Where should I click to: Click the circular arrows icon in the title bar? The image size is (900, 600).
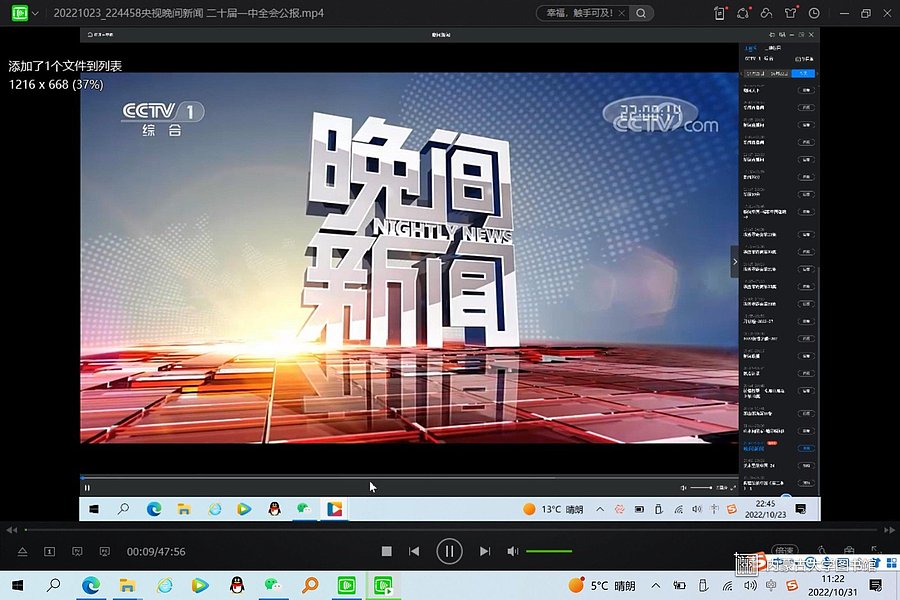click(743, 13)
